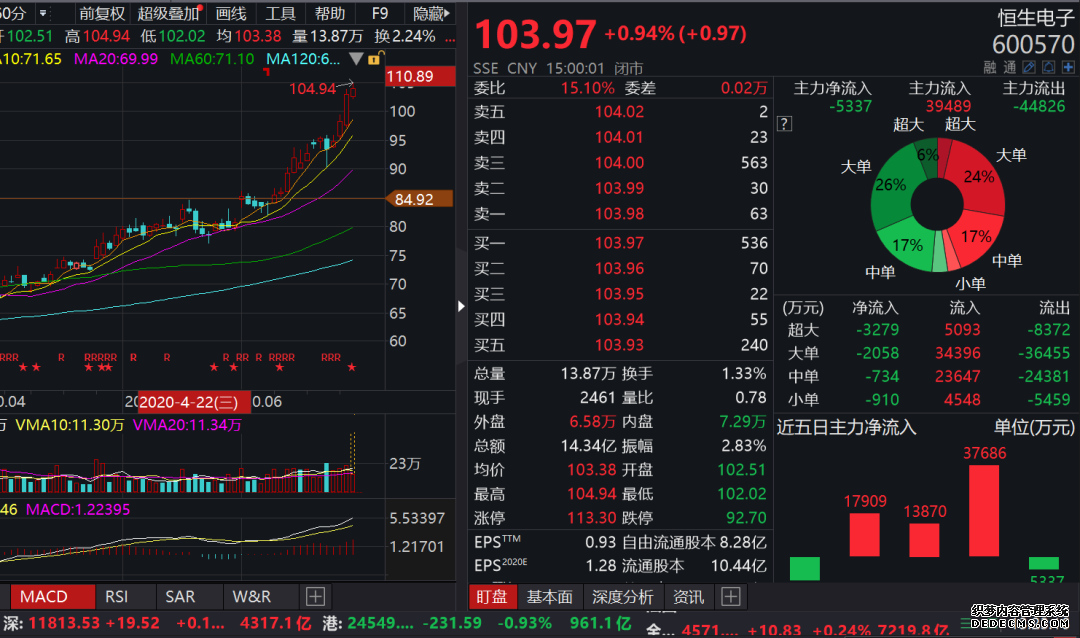Click the red 大单 24% pie segment

pyautogui.click(x=980, y=180)
